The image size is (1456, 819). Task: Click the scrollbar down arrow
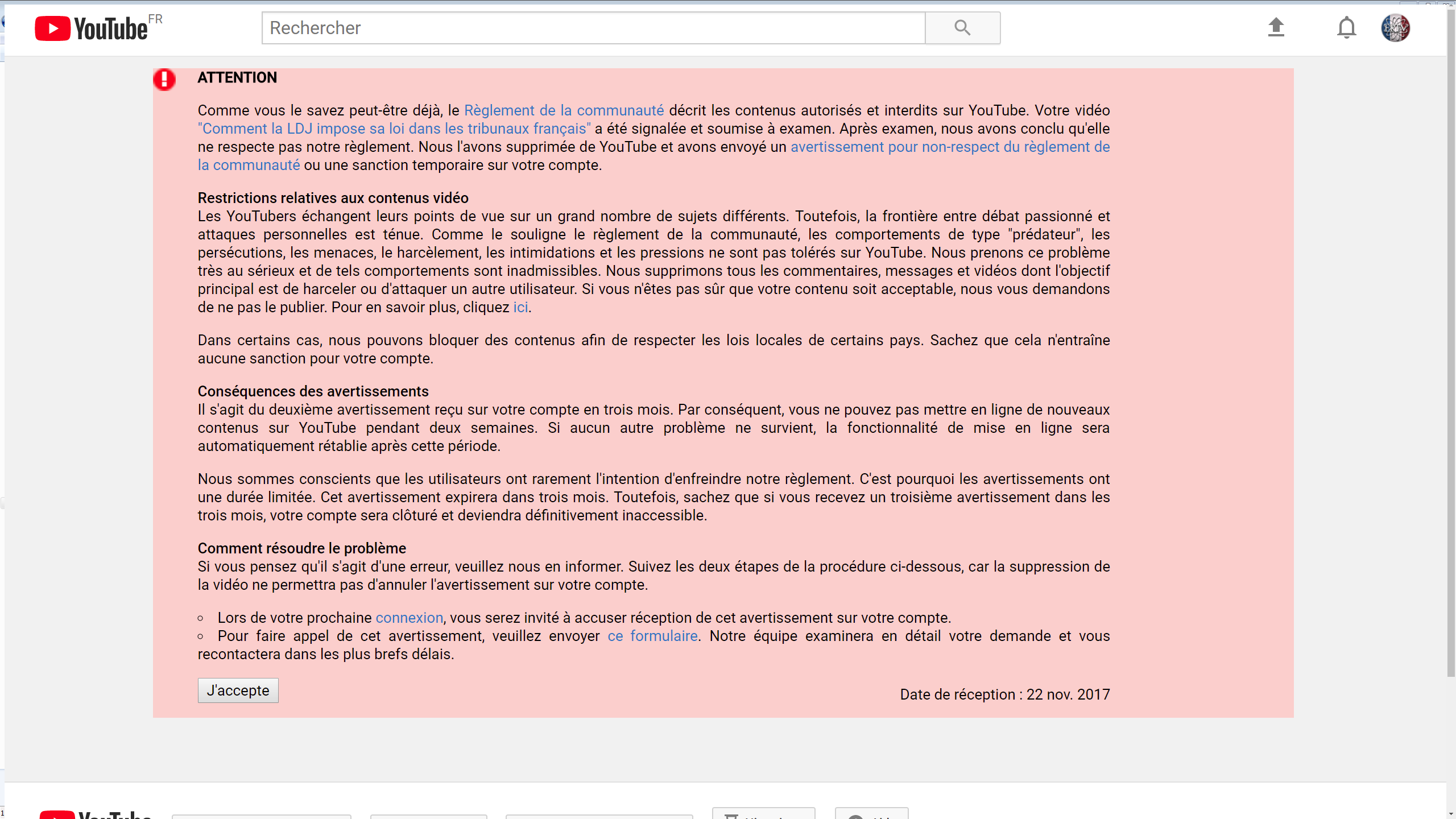pyautogui.click(x=1451, y=814)
